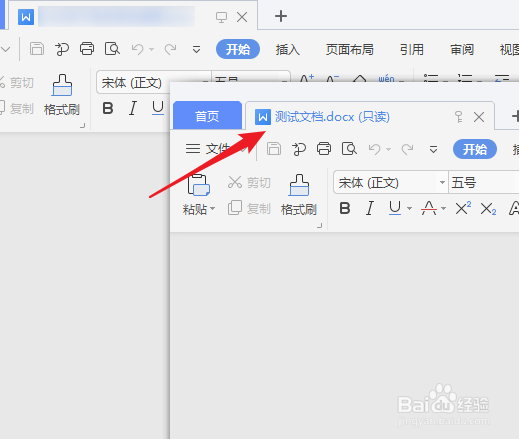Click phonetic guide wén icon in back window
Viewport: 519px width, 439px height.
point(386,79)
